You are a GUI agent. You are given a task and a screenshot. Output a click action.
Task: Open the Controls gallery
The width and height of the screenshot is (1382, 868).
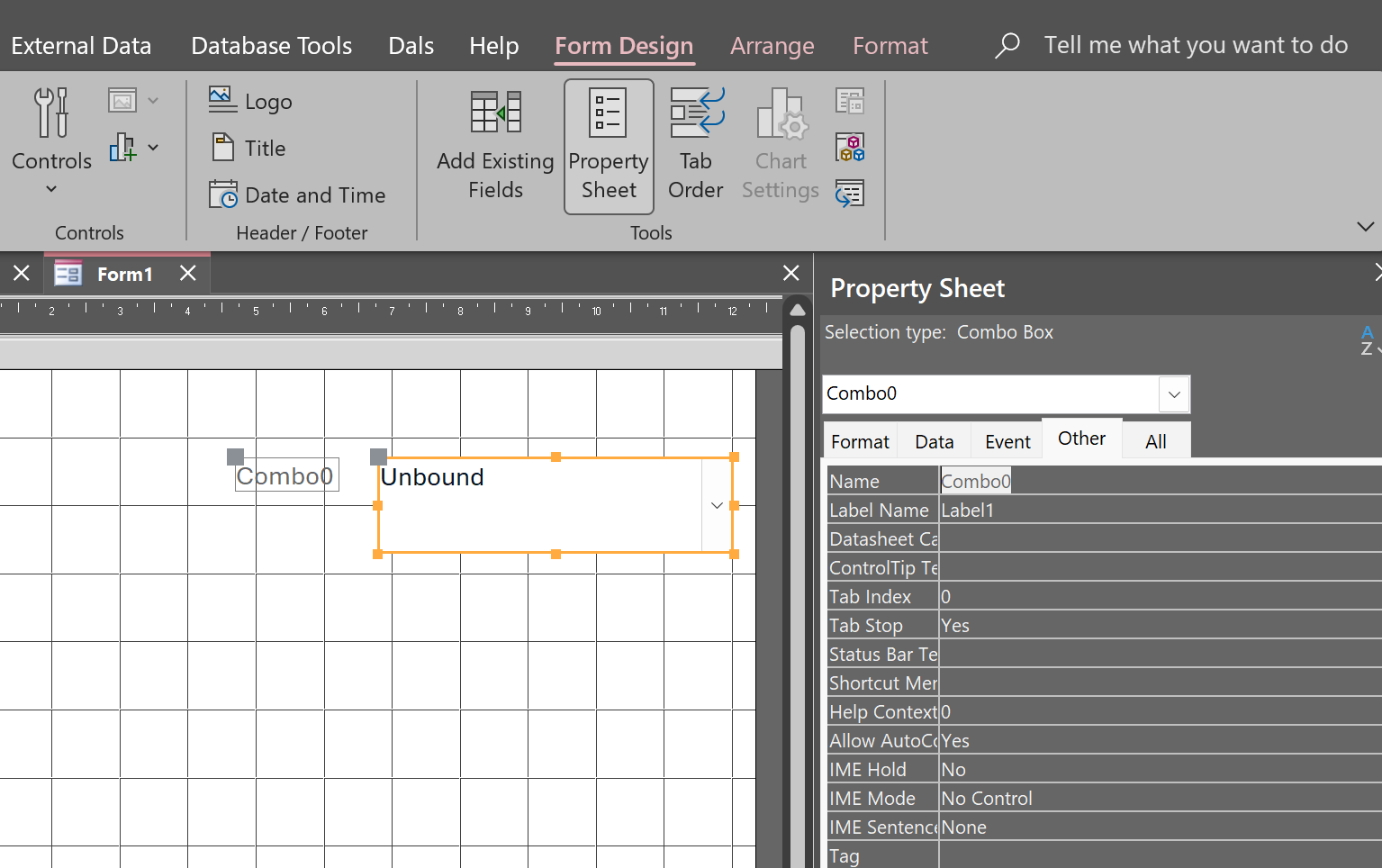[x=51, y=140]
